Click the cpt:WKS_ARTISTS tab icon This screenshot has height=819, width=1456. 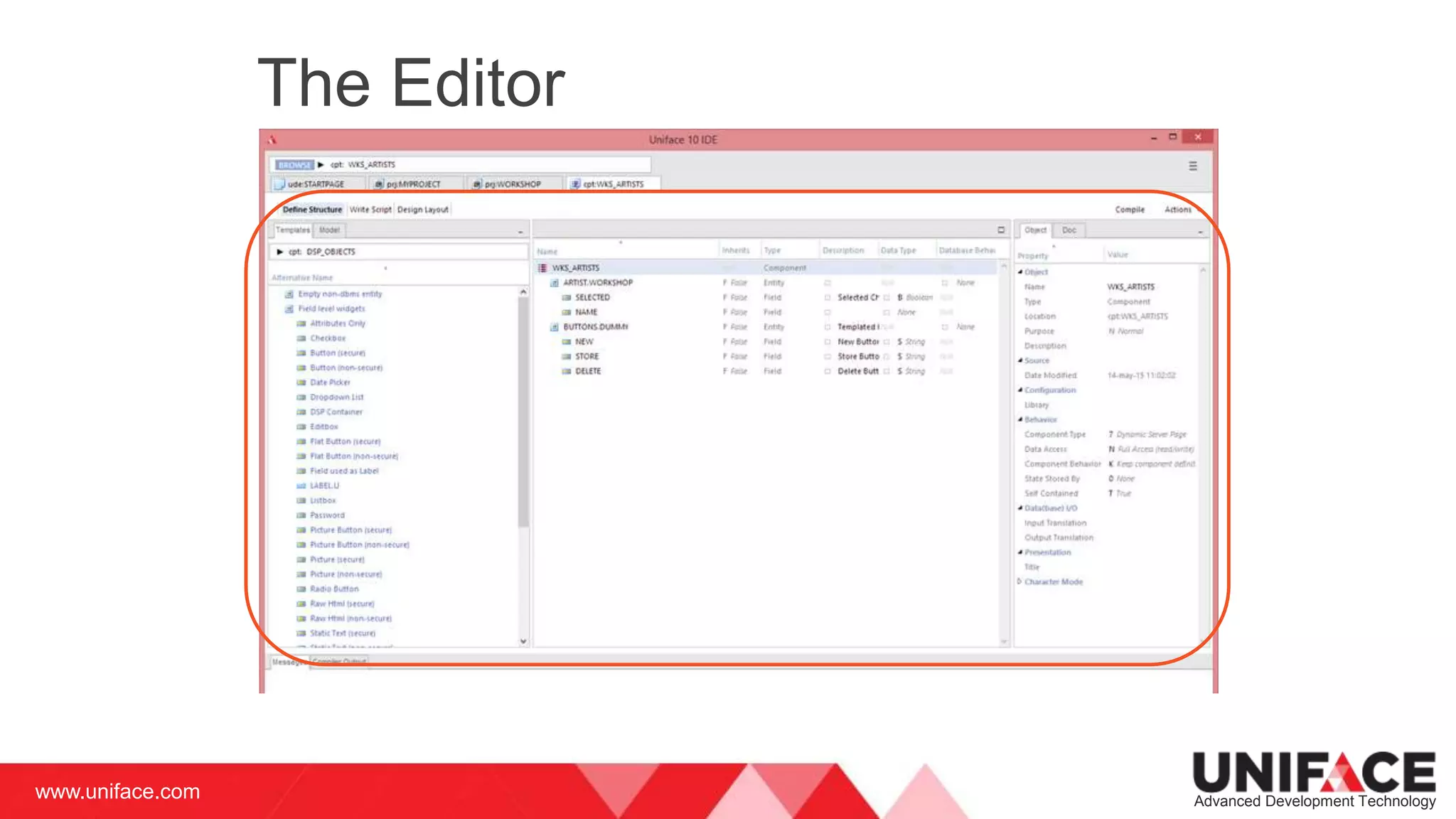point(576,184)
